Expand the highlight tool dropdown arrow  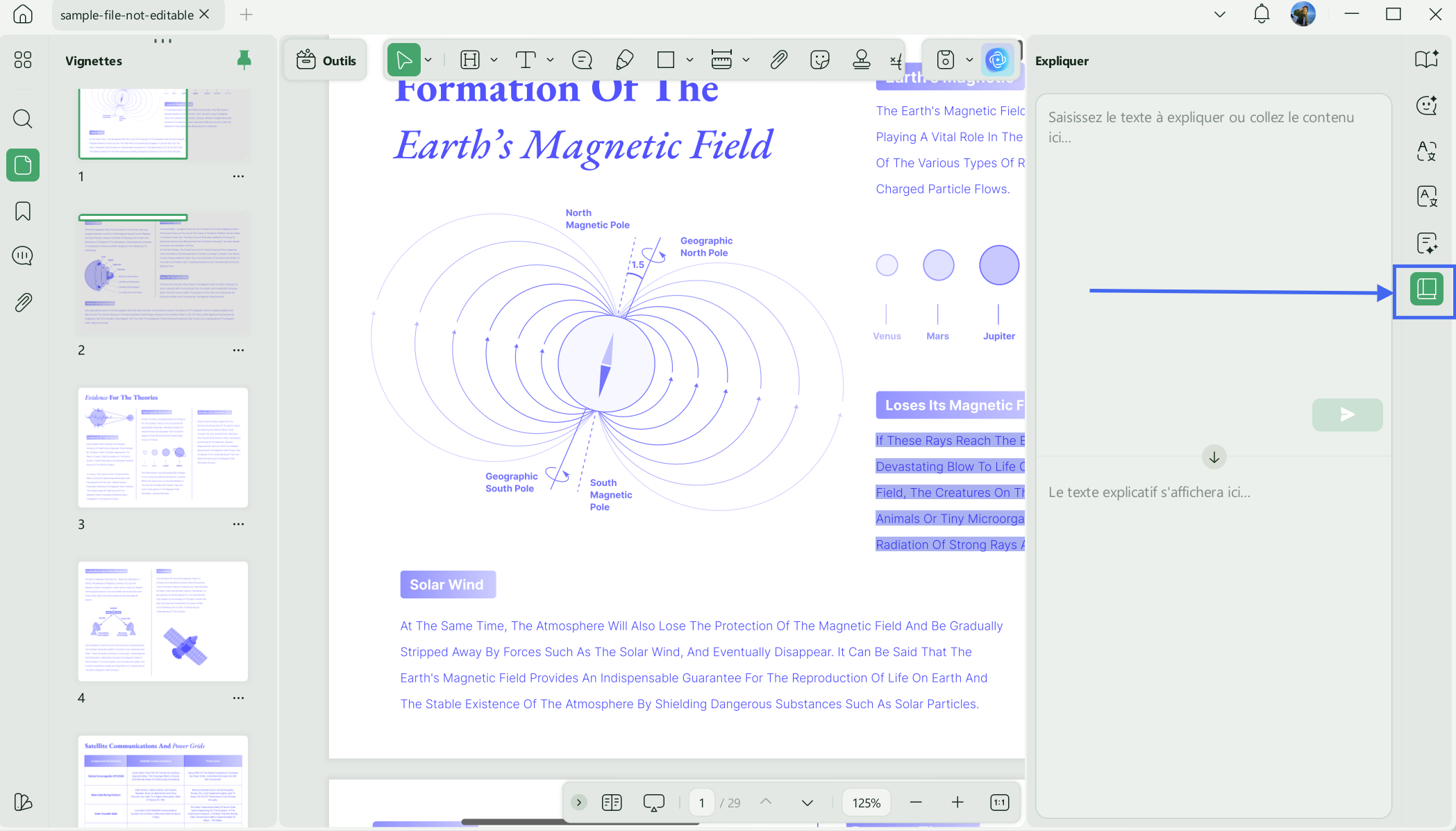click(x=494, y=60)
